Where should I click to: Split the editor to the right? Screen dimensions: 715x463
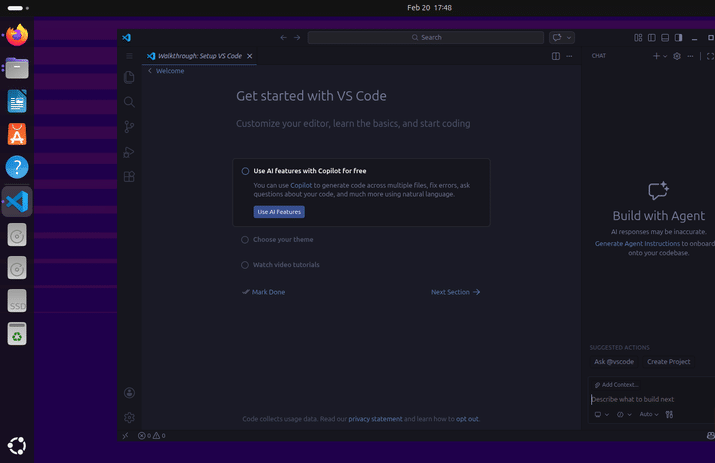(x=556, y=56)
